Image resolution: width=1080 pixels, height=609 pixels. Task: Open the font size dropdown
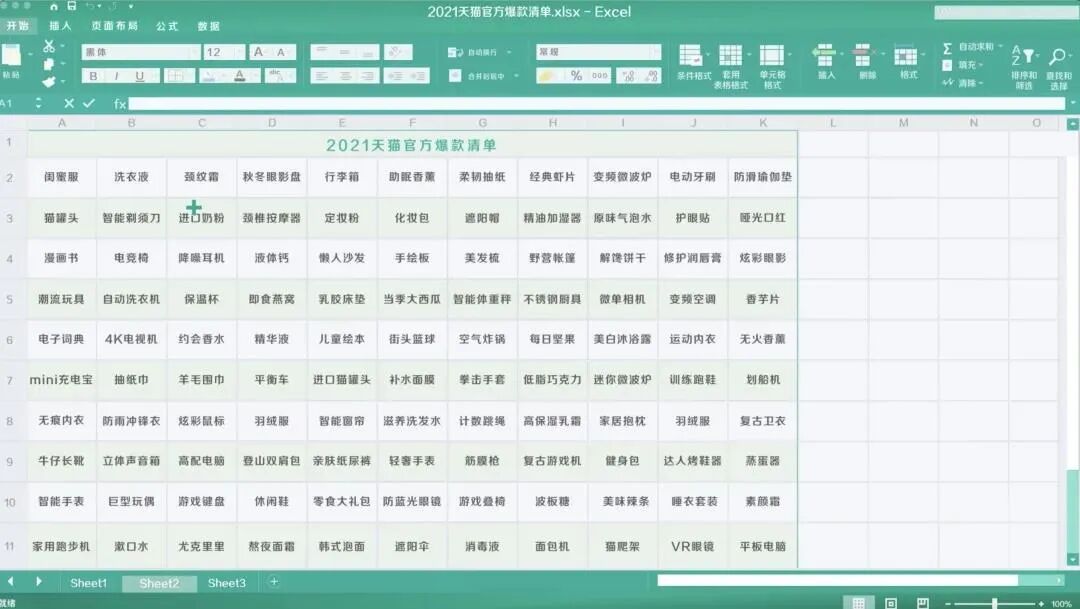click(x=237, y=50)
